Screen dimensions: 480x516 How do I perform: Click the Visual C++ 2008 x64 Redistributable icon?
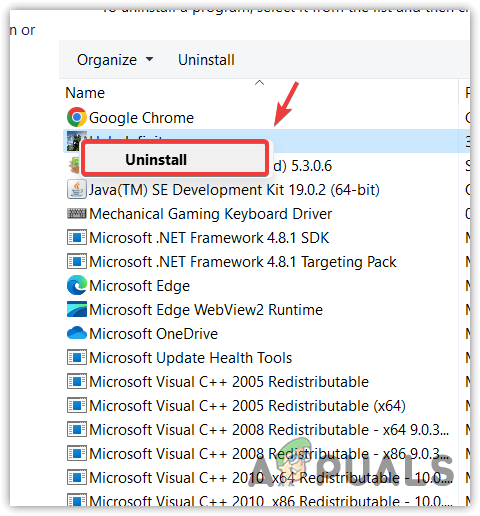point(77,429)
